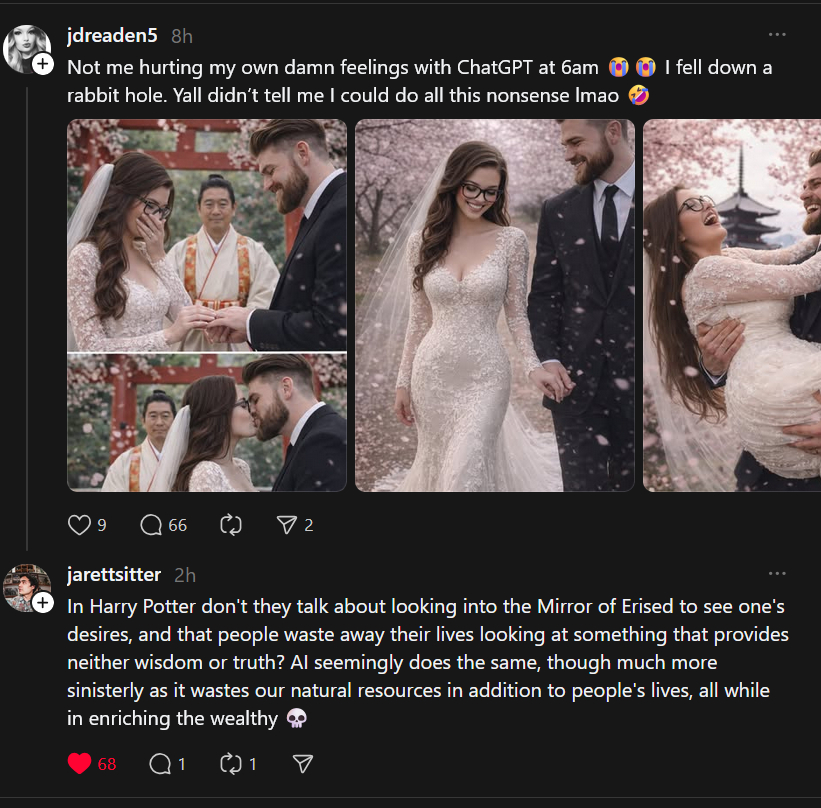The width and height of the screenshot is (821, 808).
Task: Open the pagoda lift photo thumbnail
Action: coord(731,305)
